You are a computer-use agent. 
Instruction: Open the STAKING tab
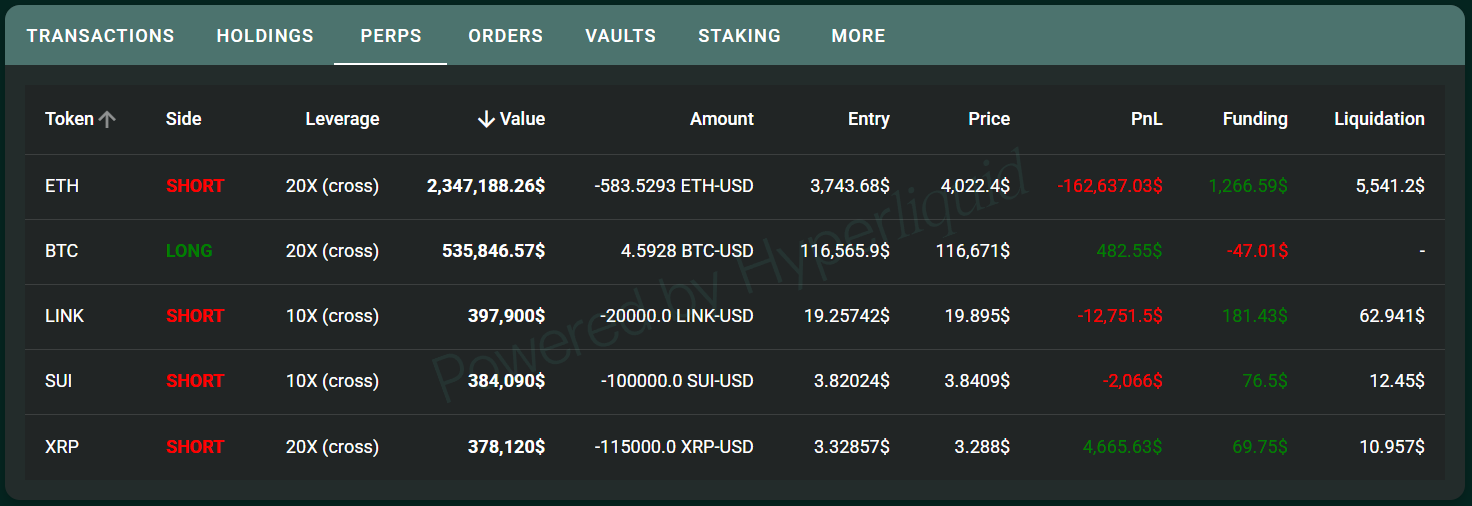[740, 36]
